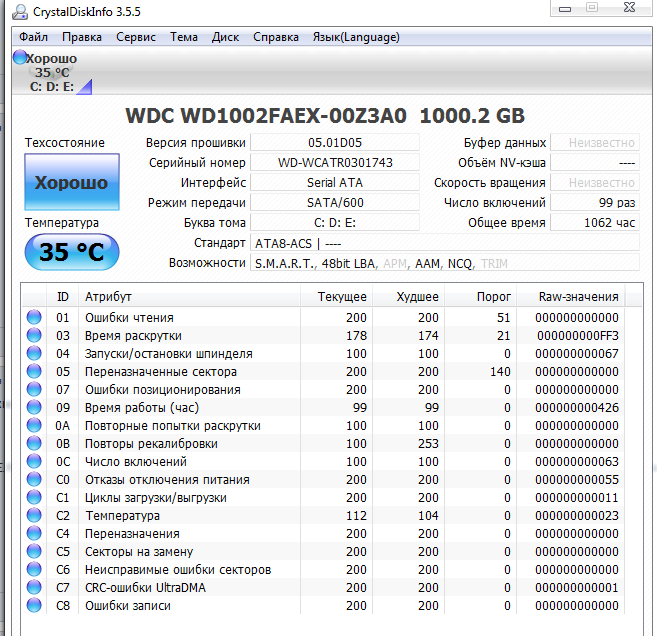The image size is (657, 636).
Task: Open the Тема menu
Action: [x=183, y=37]
